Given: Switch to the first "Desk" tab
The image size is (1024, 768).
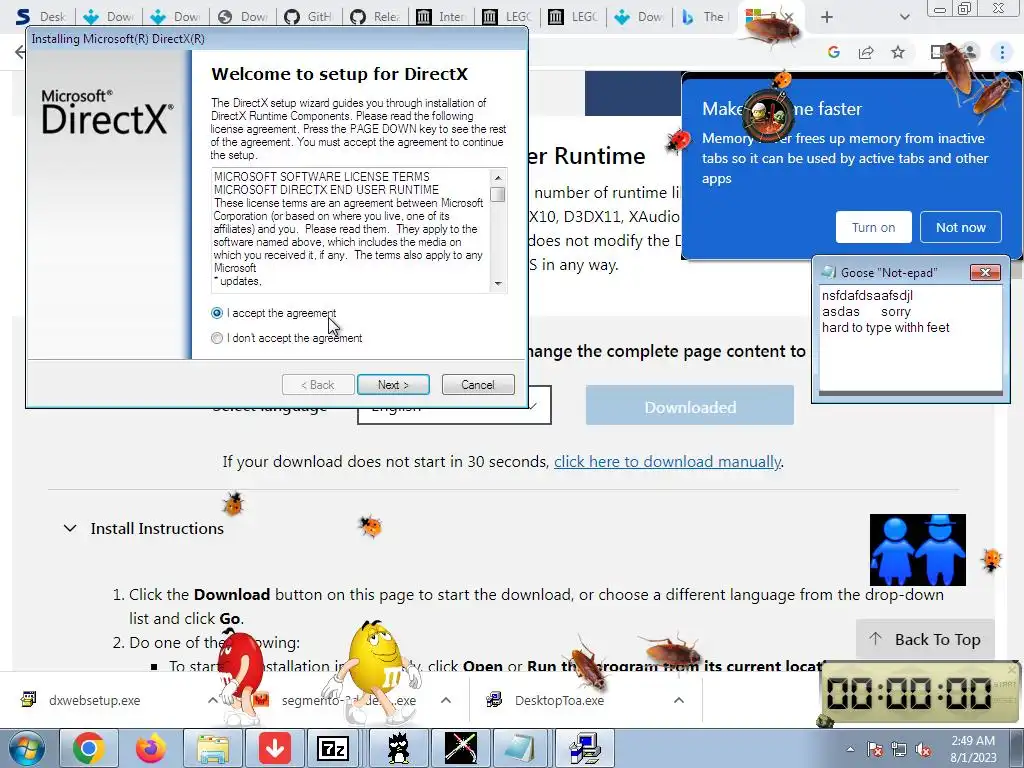Looking at the screenshot, I should tap(41, 17).
